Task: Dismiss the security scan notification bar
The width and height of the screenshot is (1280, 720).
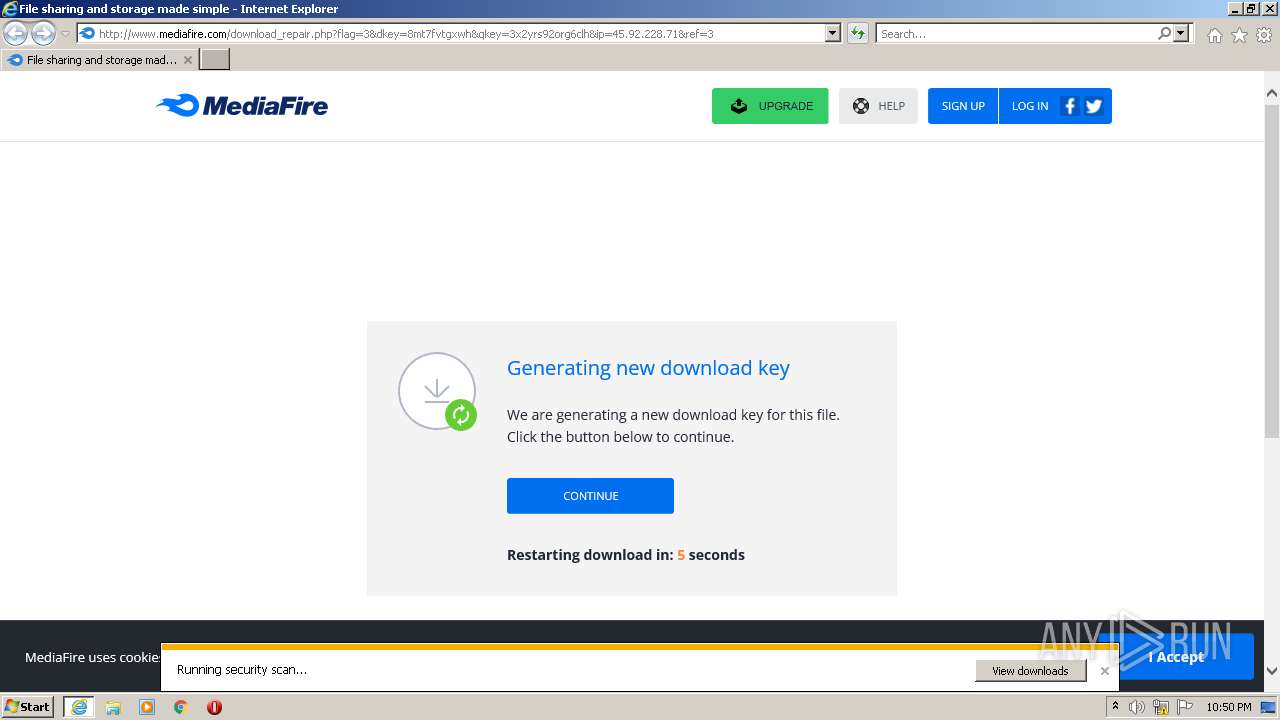Action: tap(1105, 671)
